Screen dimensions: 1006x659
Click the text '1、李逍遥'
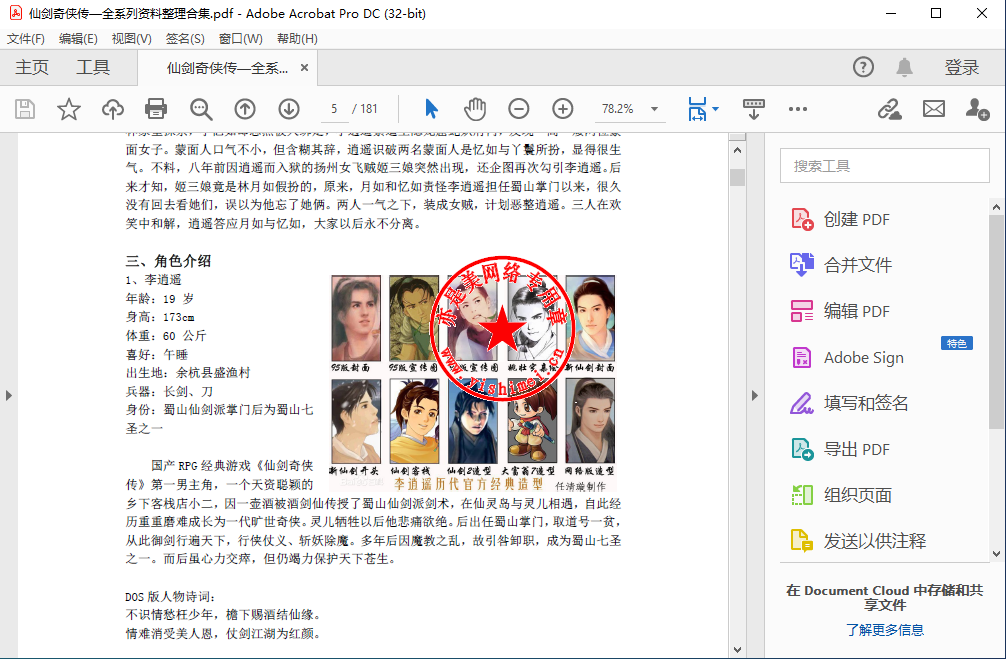[153, 280]
